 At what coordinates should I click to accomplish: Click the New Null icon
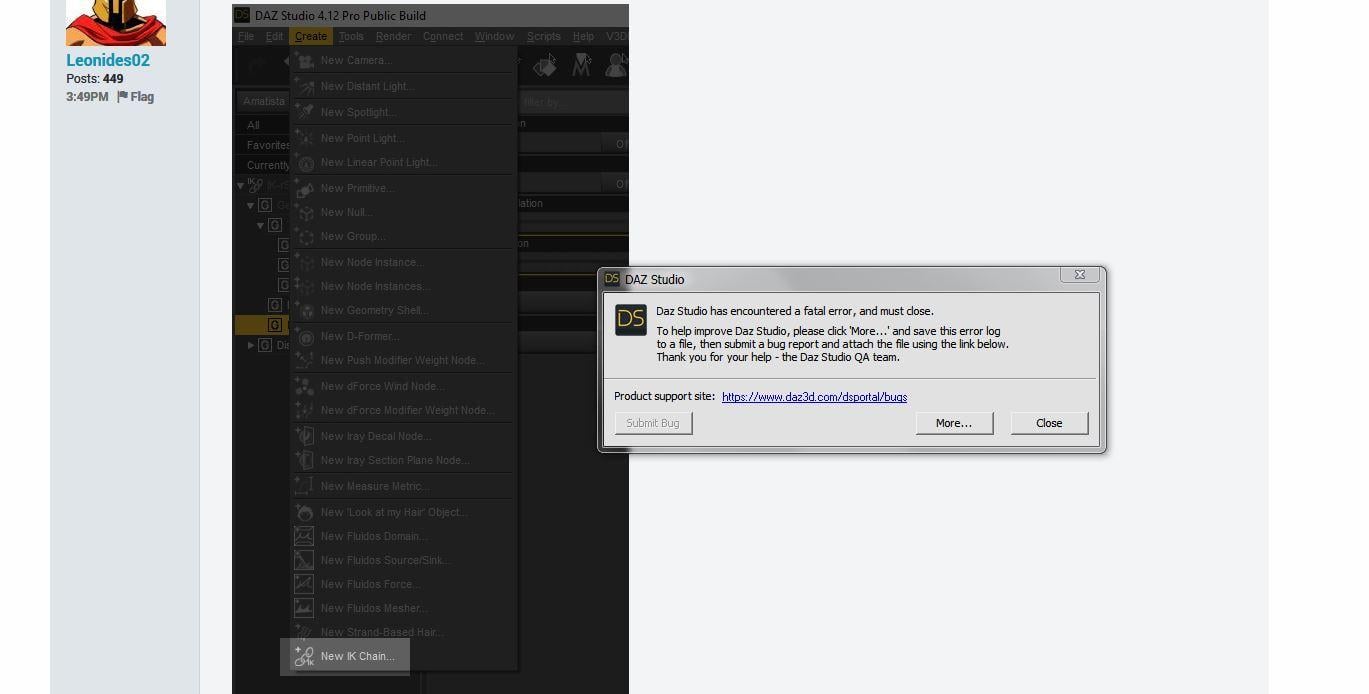coord(305,212)
